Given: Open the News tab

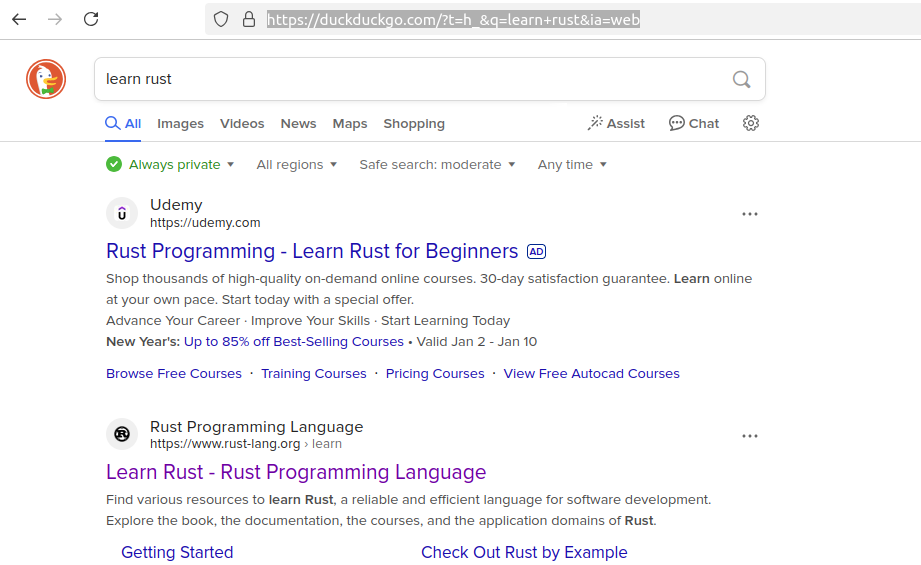Looking at the screenshot, I should (x=298, y=123).
